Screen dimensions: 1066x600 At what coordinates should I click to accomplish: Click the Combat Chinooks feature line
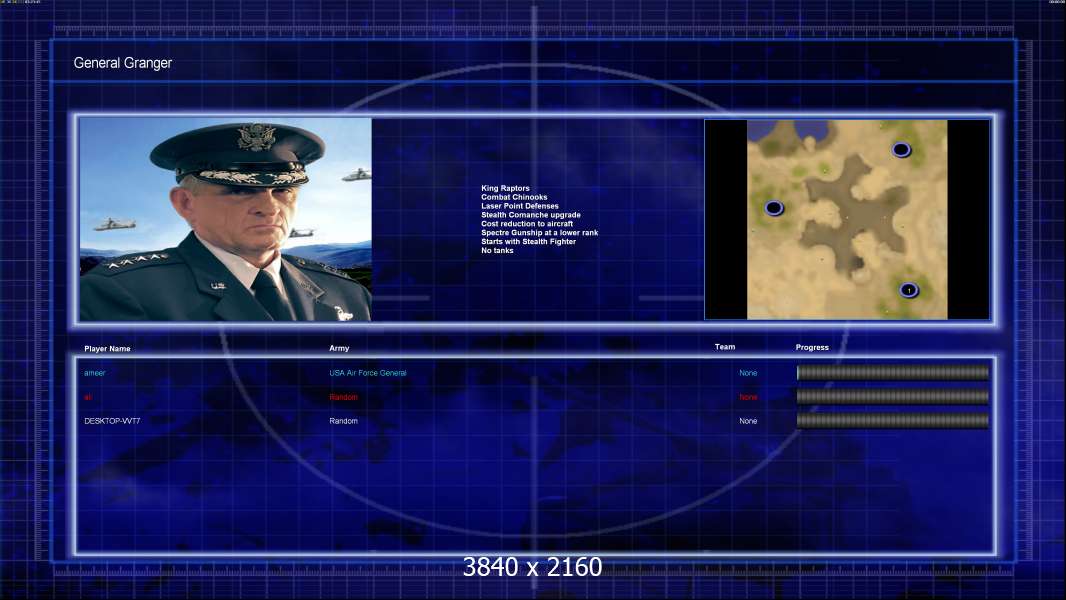tap(514, 197)
